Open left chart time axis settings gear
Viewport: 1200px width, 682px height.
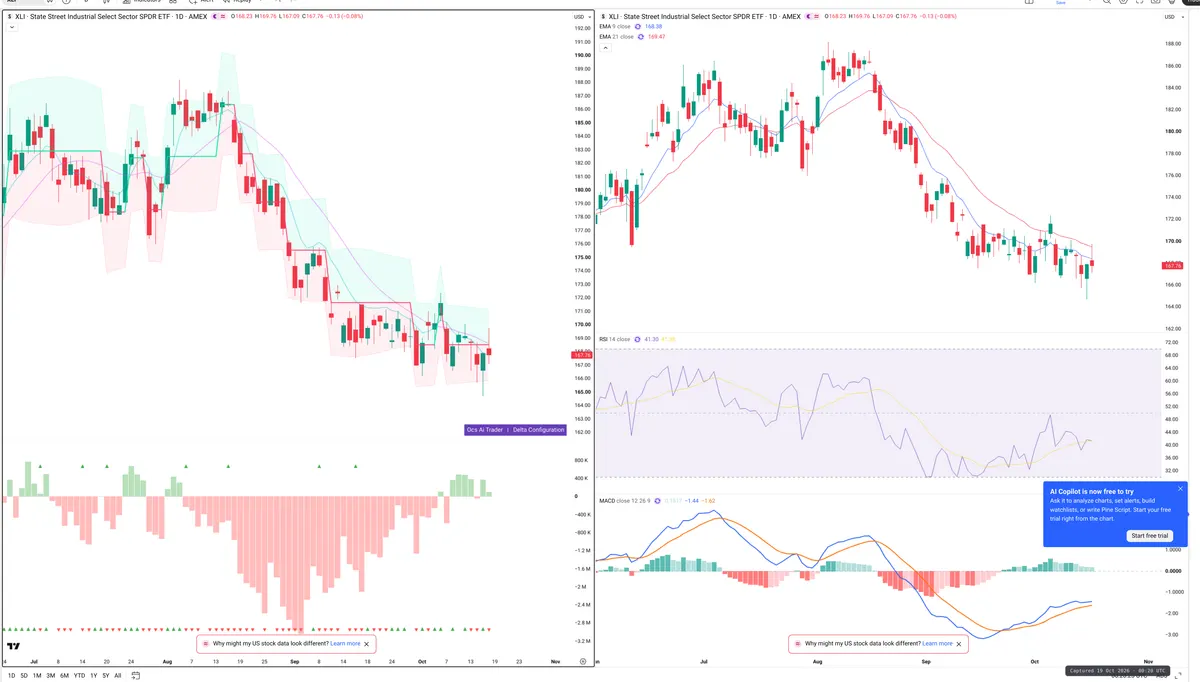582,661
